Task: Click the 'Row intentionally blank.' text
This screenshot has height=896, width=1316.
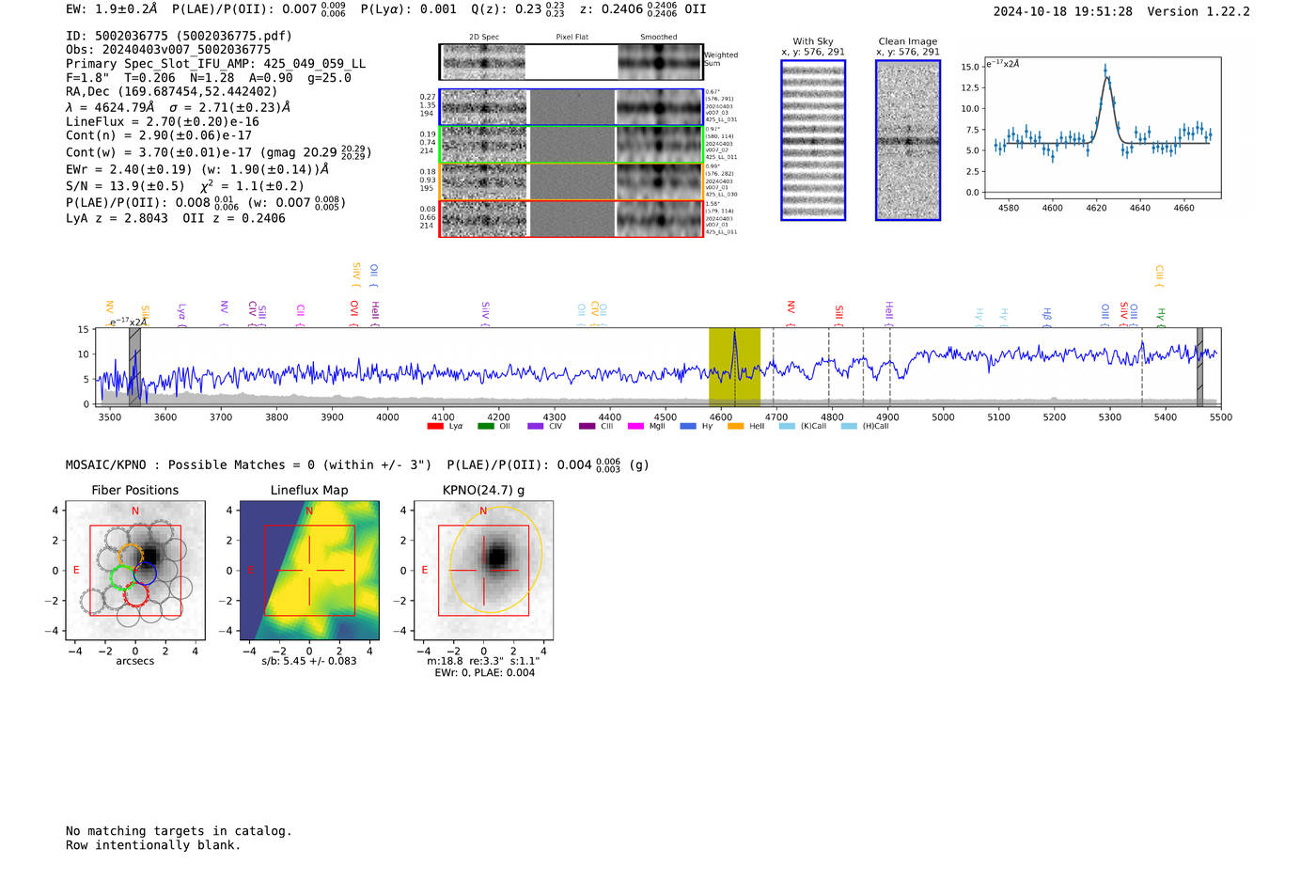Action: point(153,845)
